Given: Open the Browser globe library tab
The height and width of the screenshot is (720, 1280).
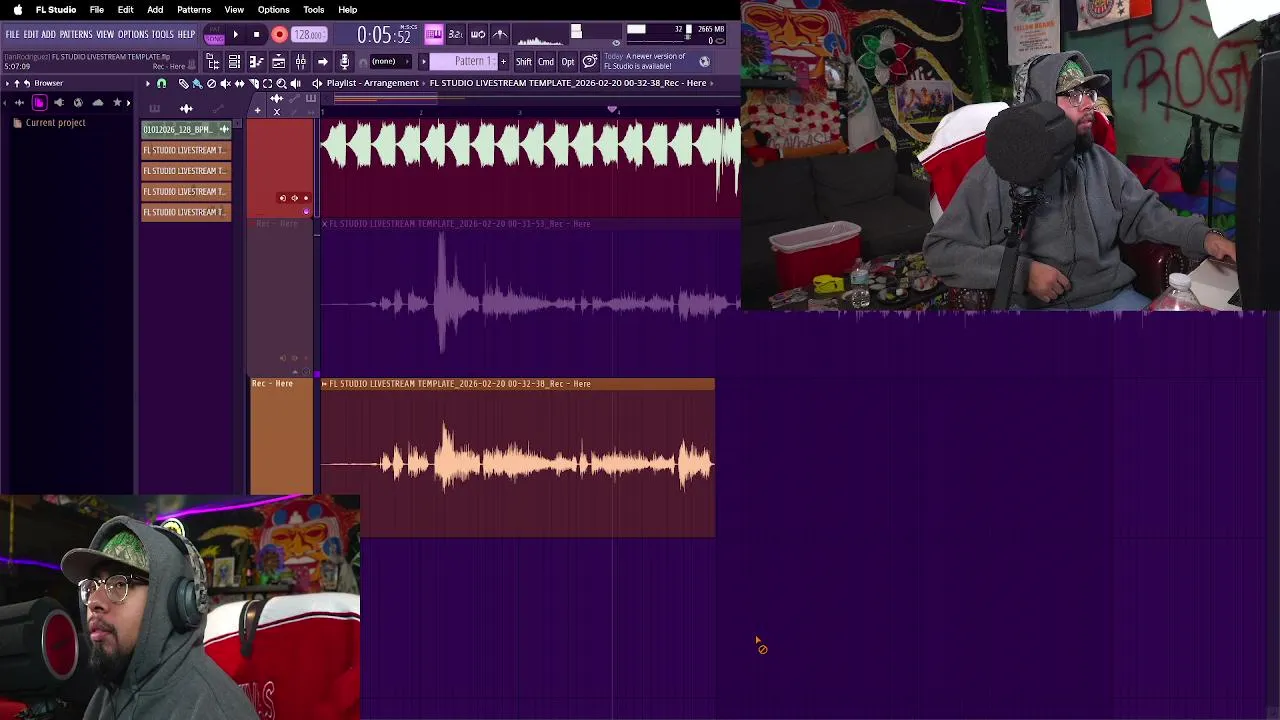Looking at the screenshot, I should (78, 102).
